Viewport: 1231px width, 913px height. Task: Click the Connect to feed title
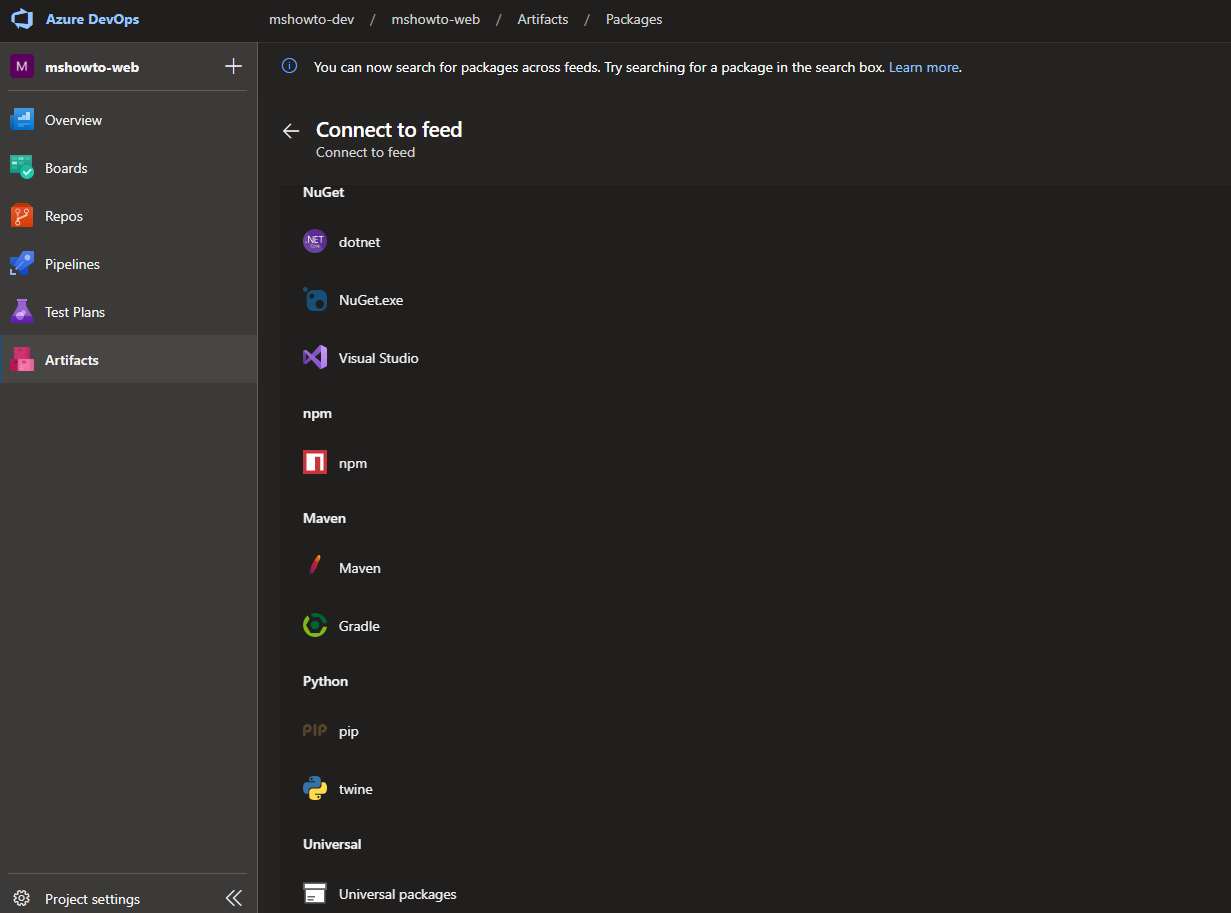pos(389,129)
